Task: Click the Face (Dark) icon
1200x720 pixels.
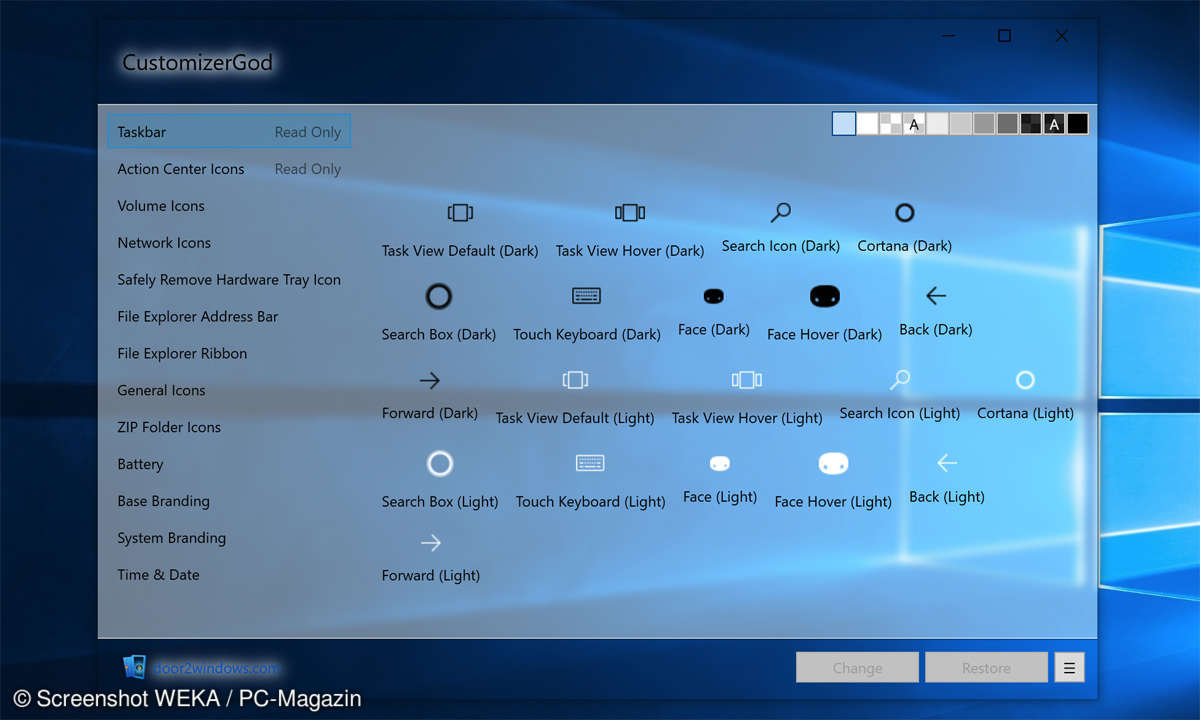Action: click(x=714, y=296)
